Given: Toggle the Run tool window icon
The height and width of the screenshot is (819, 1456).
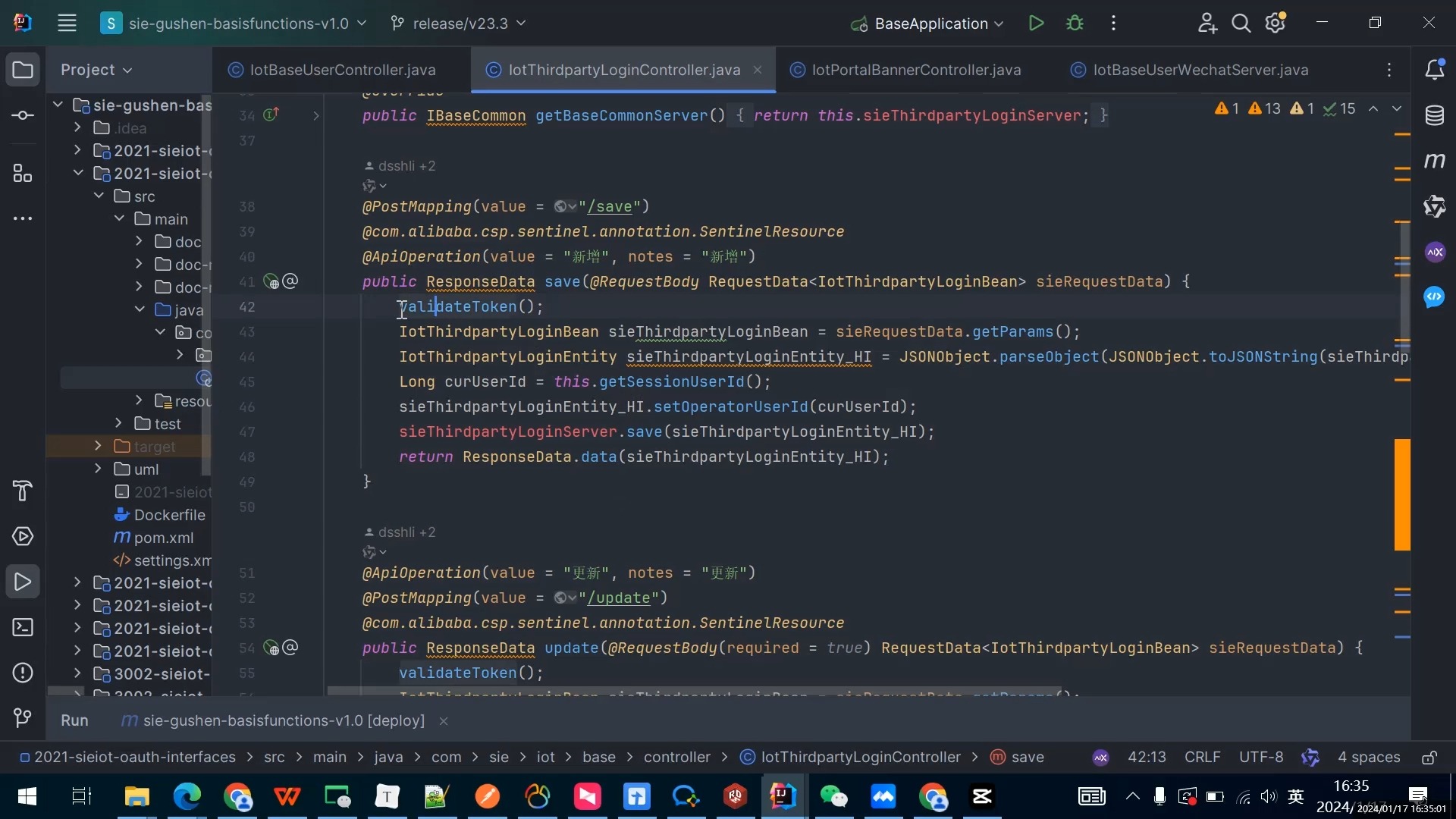Looking at the screenshot, I should point(23,582).
